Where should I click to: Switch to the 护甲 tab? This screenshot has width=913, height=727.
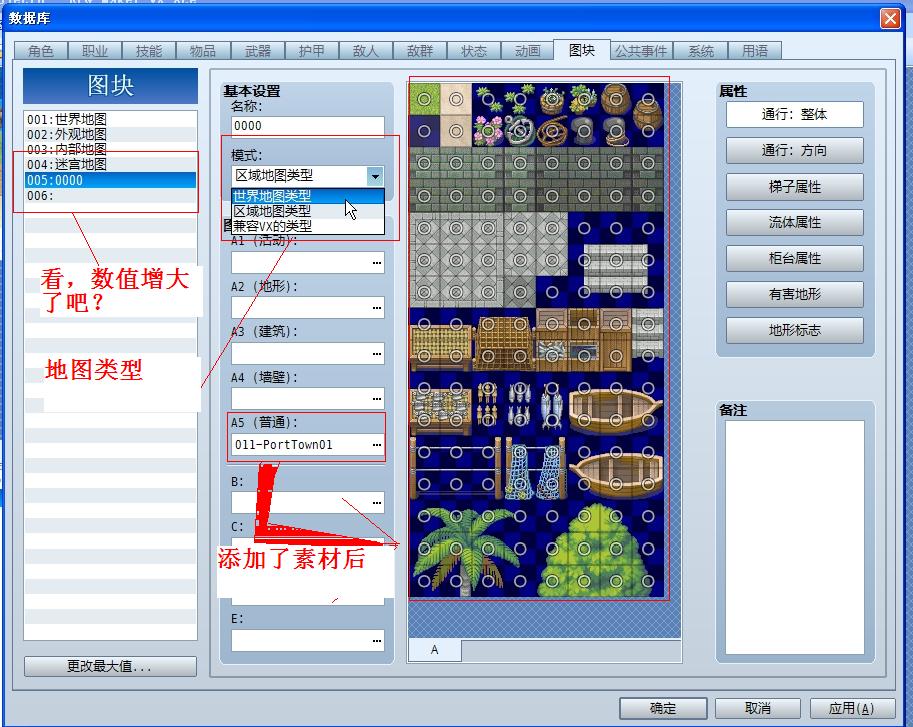(x=312, y=51)
